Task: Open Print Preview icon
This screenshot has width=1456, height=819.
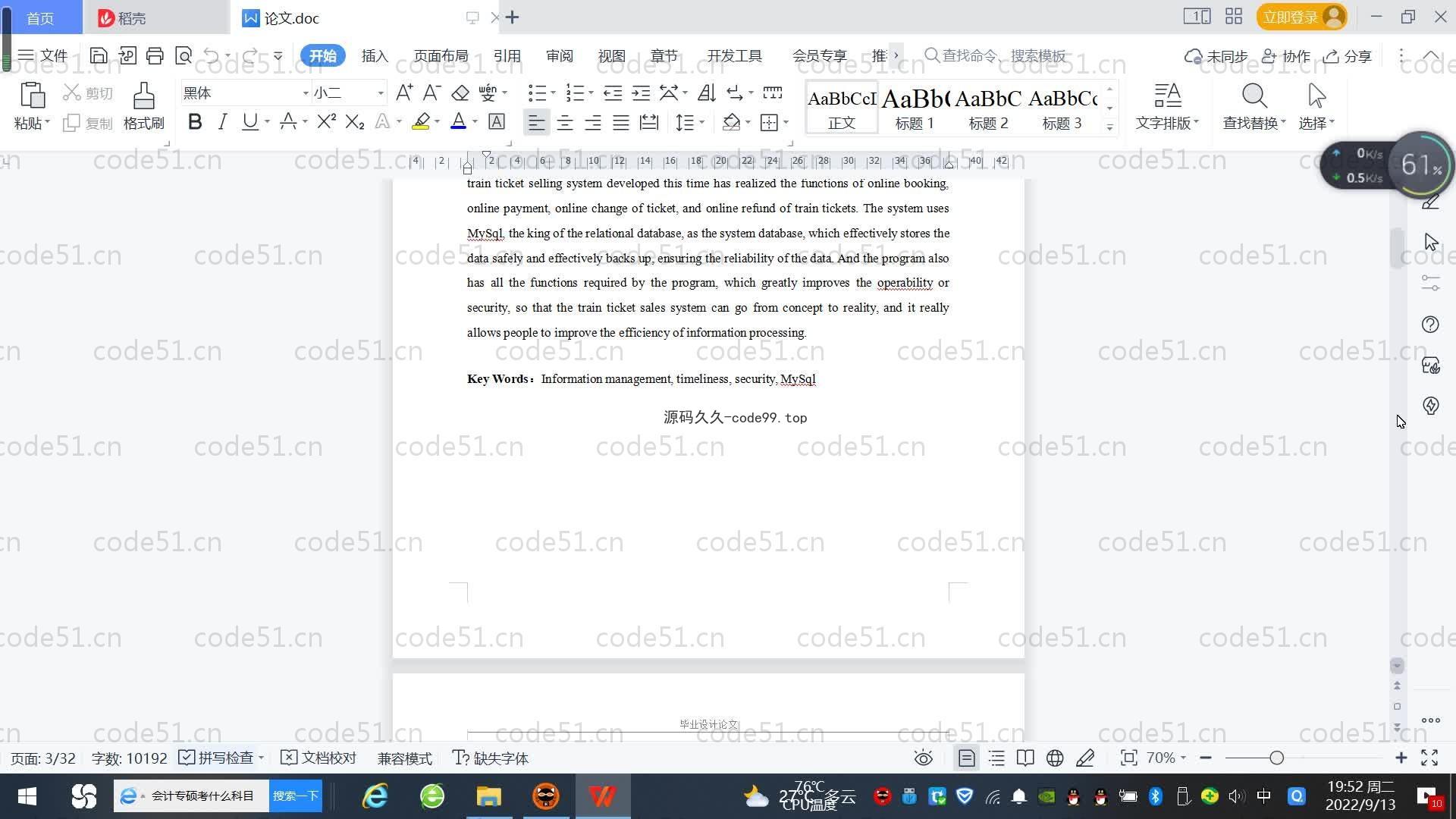Action: pos(184,55)
